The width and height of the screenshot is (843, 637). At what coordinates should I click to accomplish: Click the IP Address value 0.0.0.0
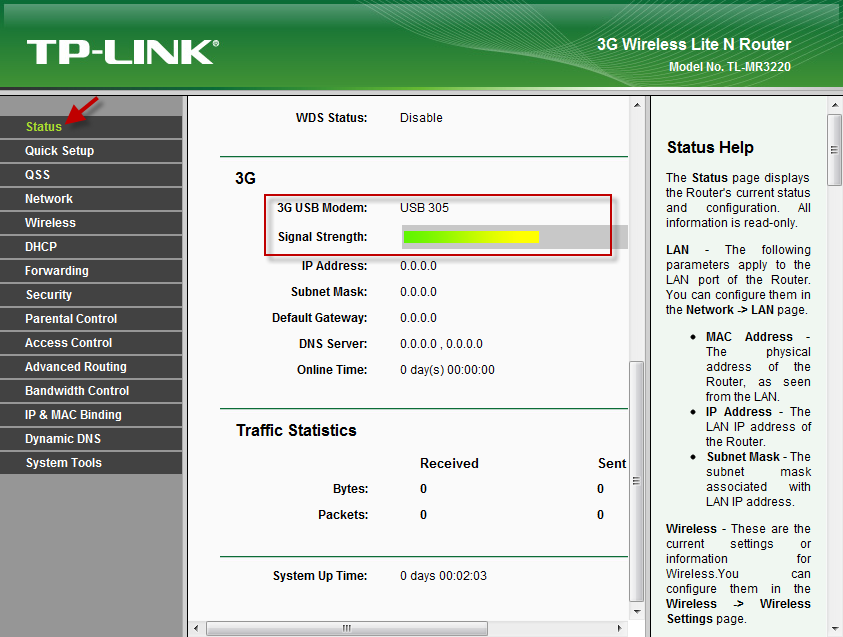tap(418, 266)
